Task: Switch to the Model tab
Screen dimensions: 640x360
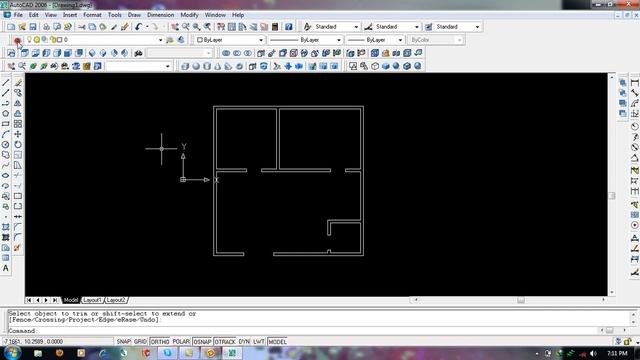Action: click(71, 300)
